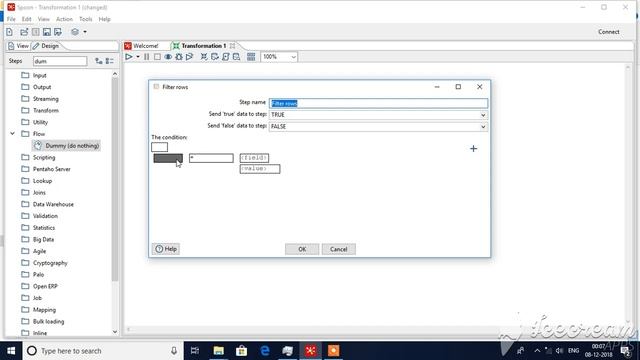Screen dimensions: 640x360
Task: Open the Welcome! tab
Action: coord(141,46)
